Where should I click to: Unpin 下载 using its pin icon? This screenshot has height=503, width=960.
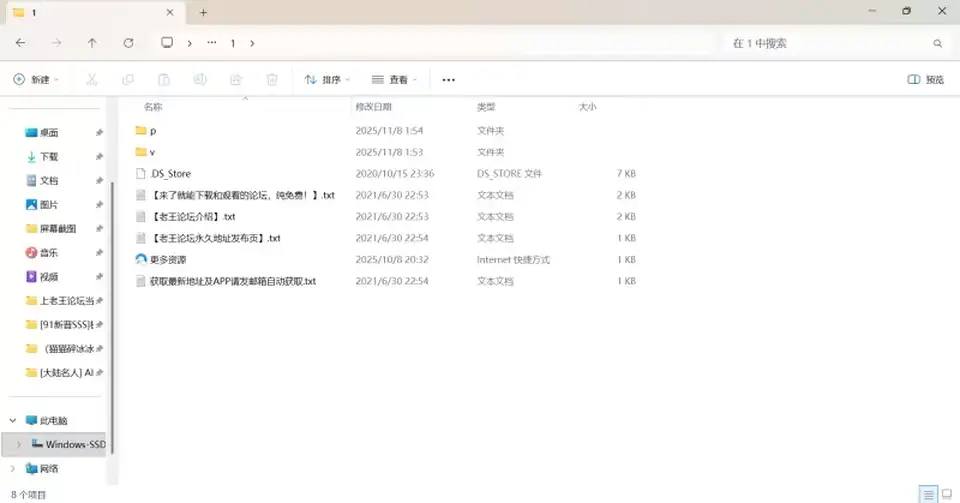pos(99,157)
